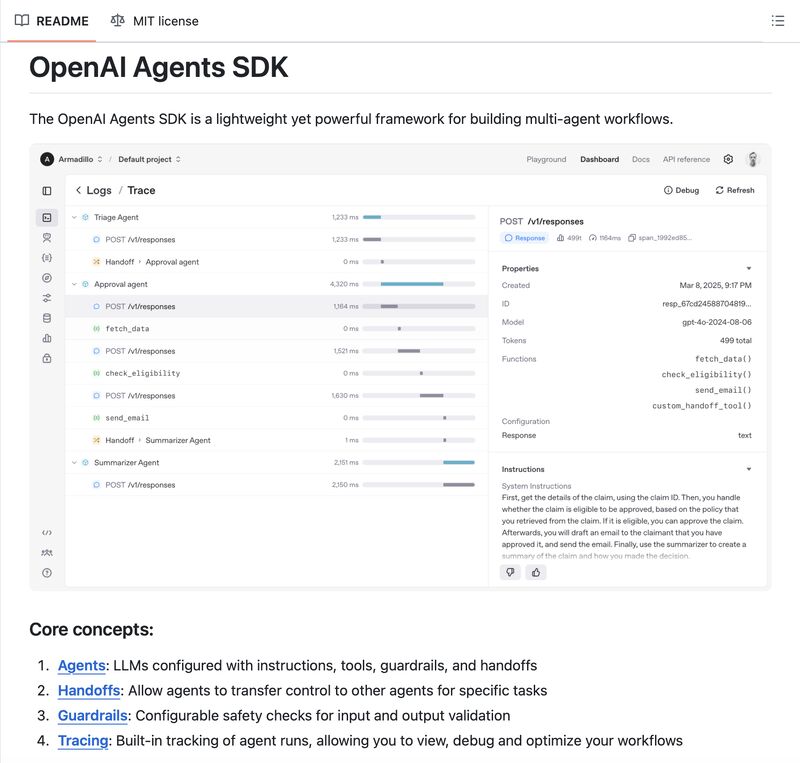Image resolution: width=800 pixels, height=763 pixels.
Task: Select the send_email trace row
Action: coord(277,418)
